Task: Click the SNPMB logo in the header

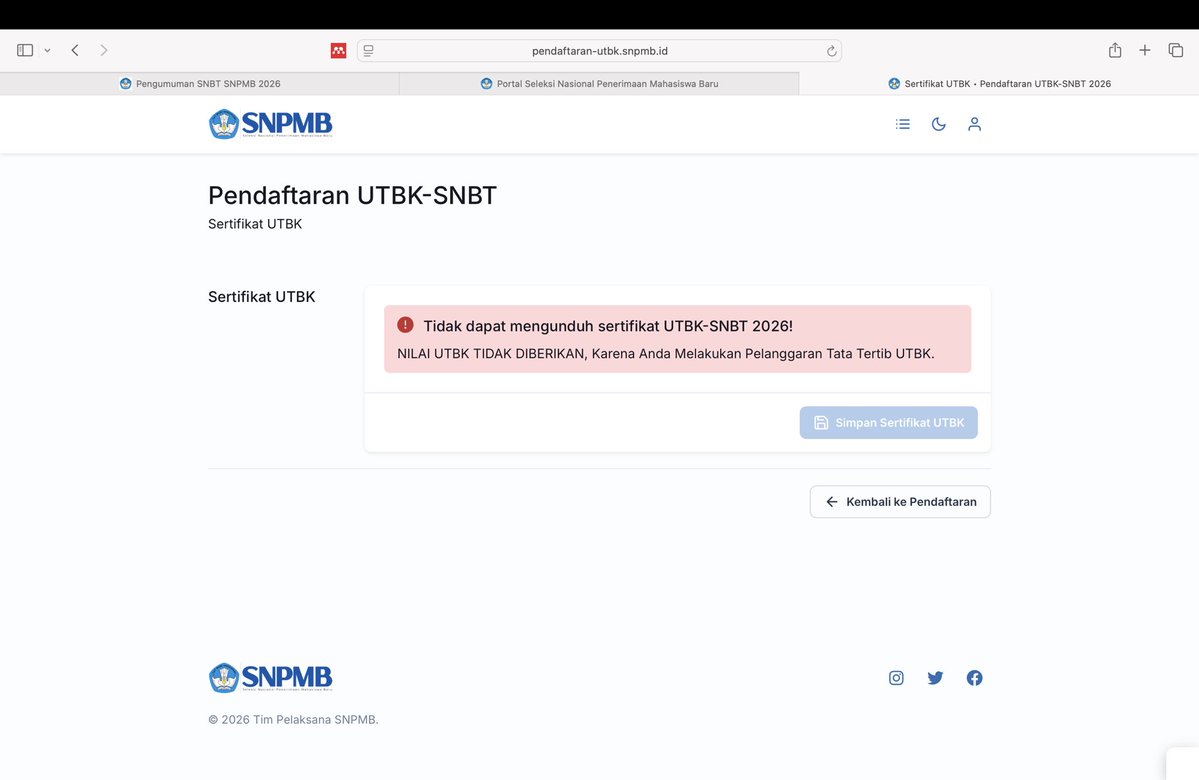Action: 271,124
